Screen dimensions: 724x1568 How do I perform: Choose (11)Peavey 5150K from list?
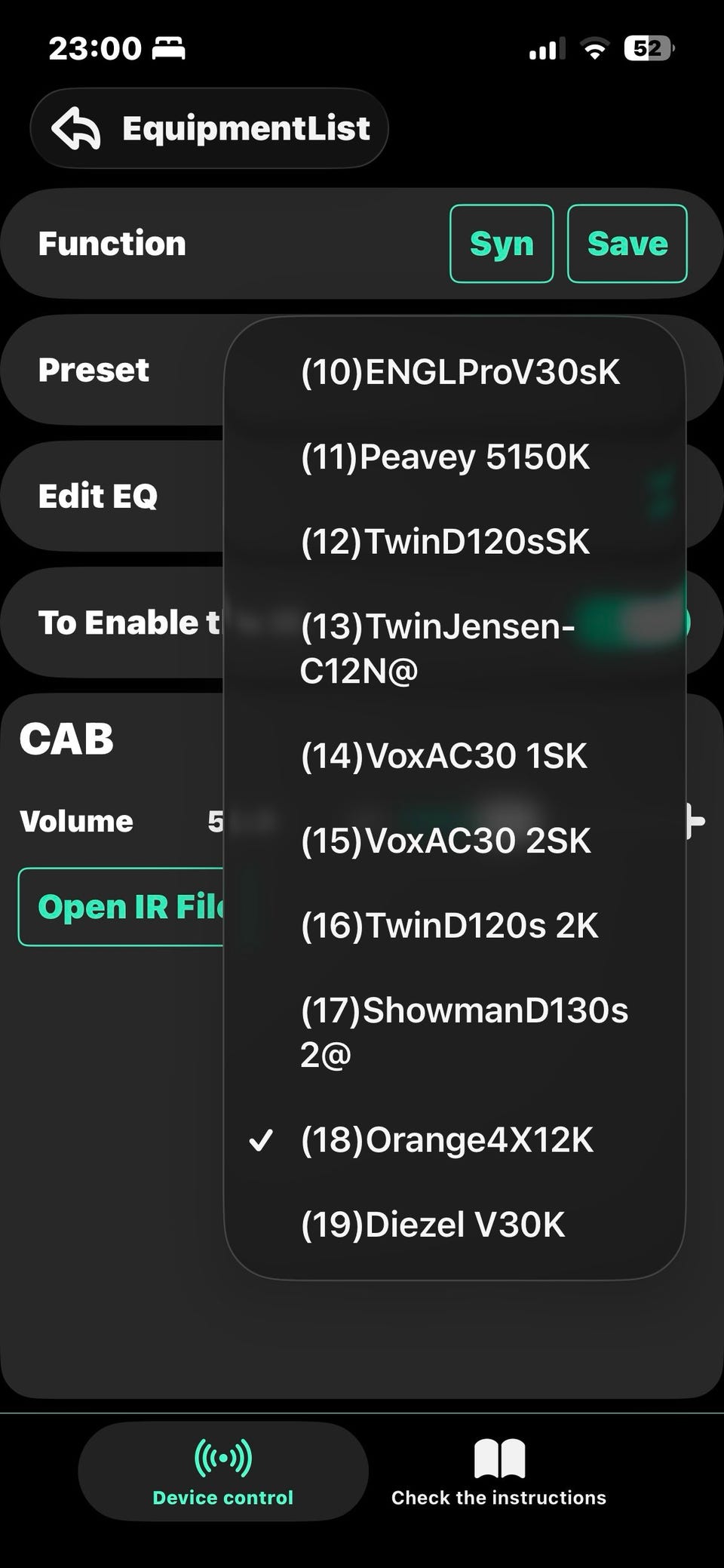pos(445,457)
